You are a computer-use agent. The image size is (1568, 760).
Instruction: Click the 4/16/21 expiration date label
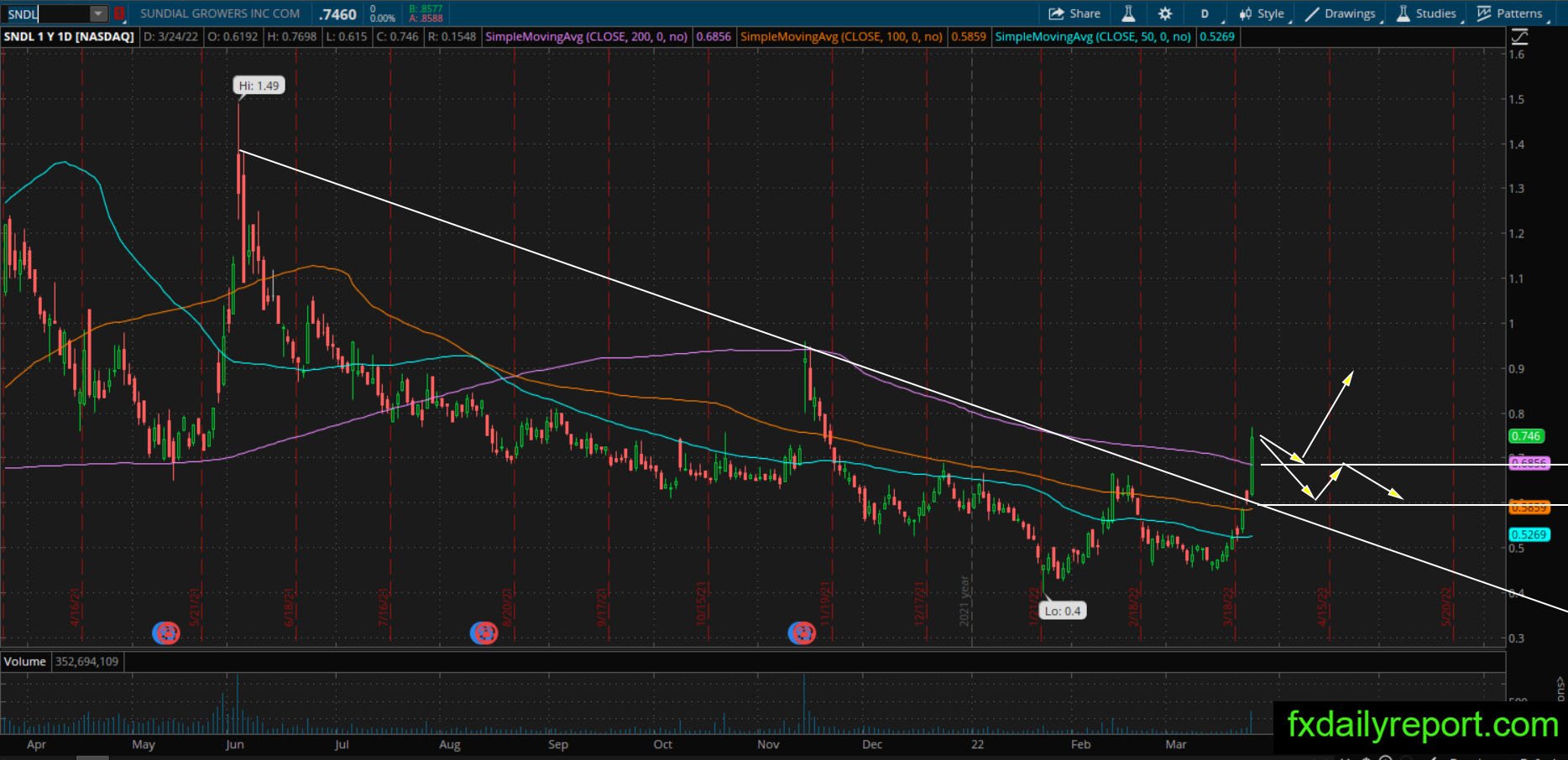tap(75, 606)
